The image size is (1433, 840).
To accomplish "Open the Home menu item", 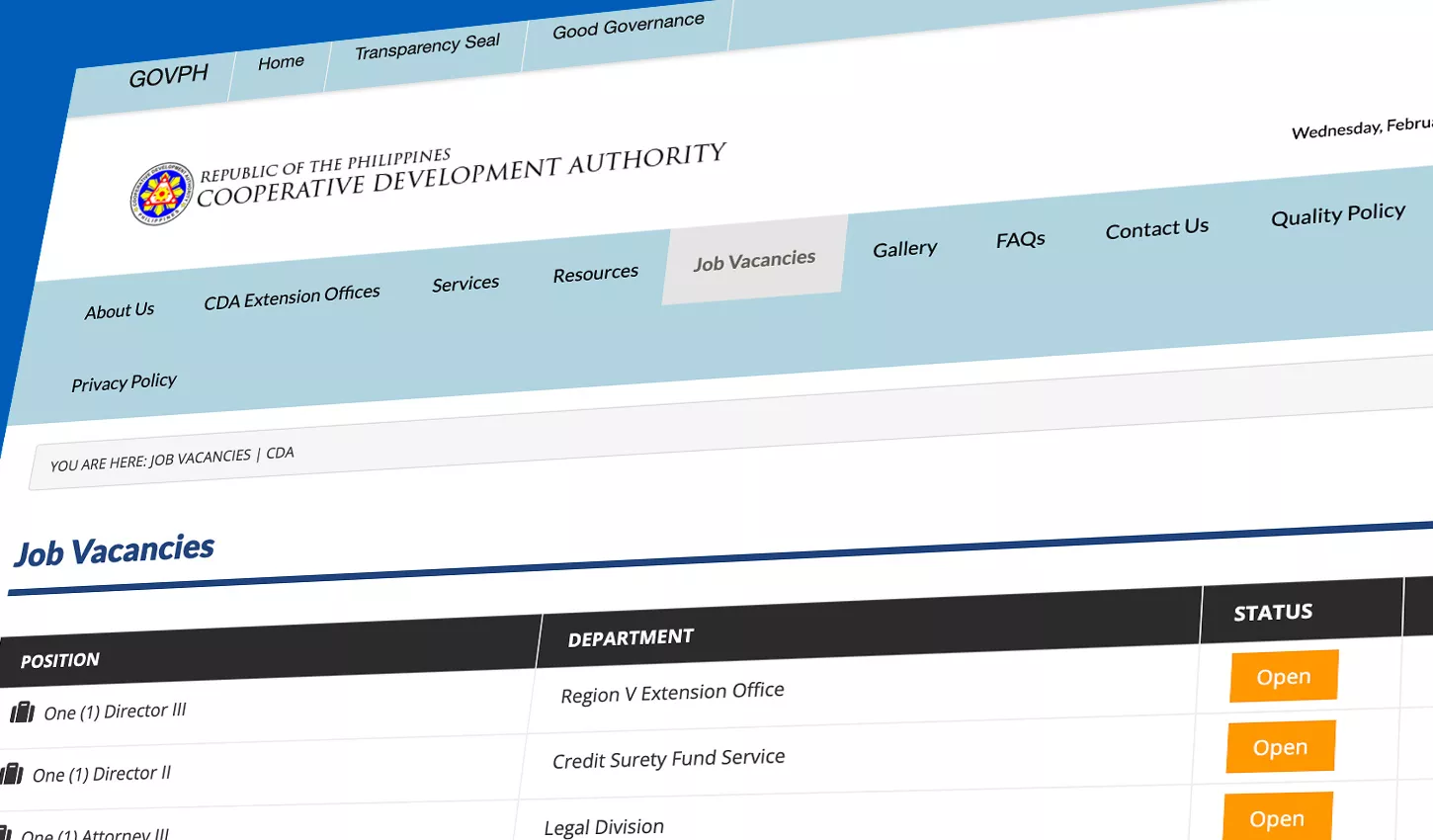I will pos(280,61).
